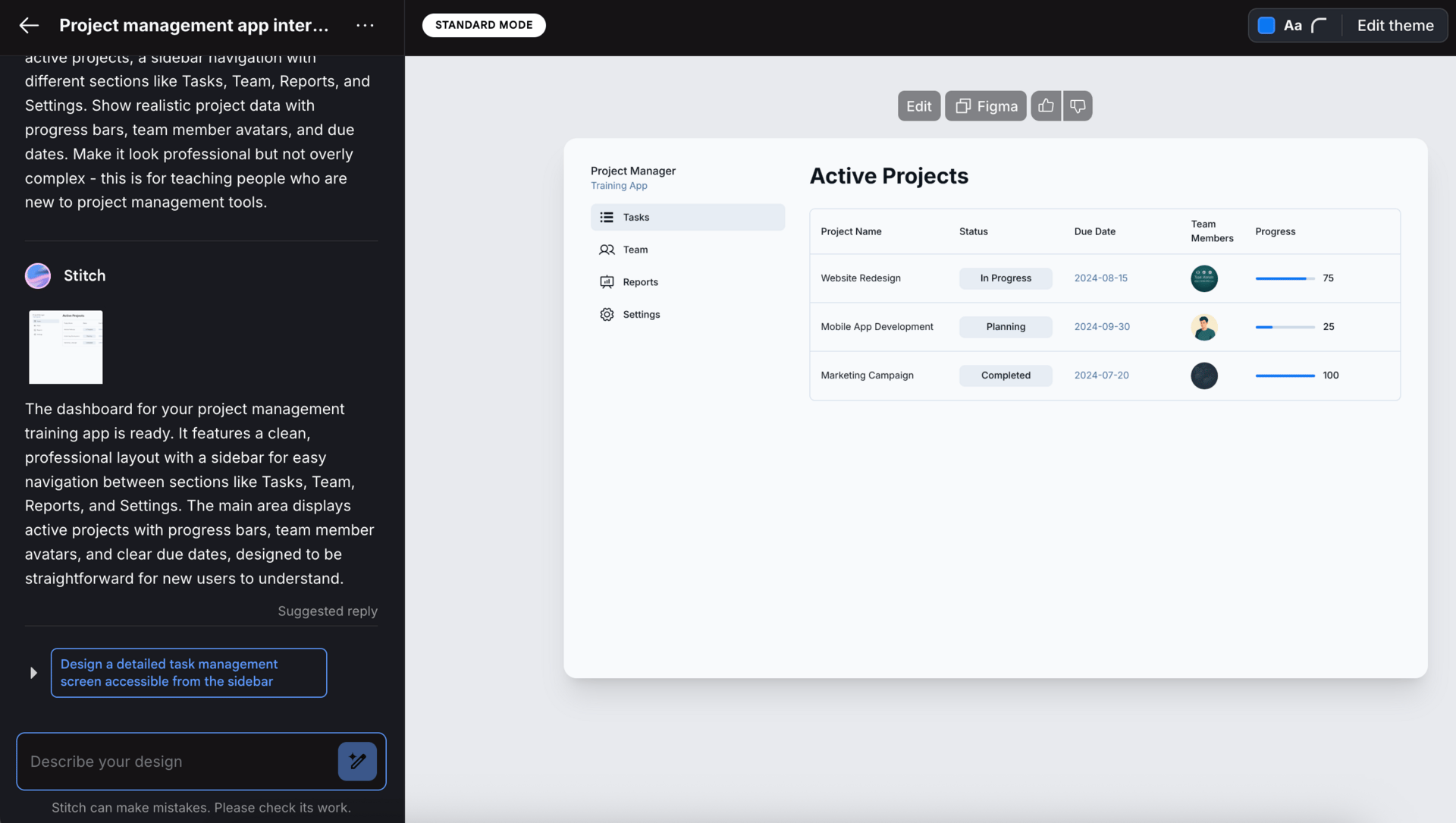Click the magic wand generate button

[357, 762]
